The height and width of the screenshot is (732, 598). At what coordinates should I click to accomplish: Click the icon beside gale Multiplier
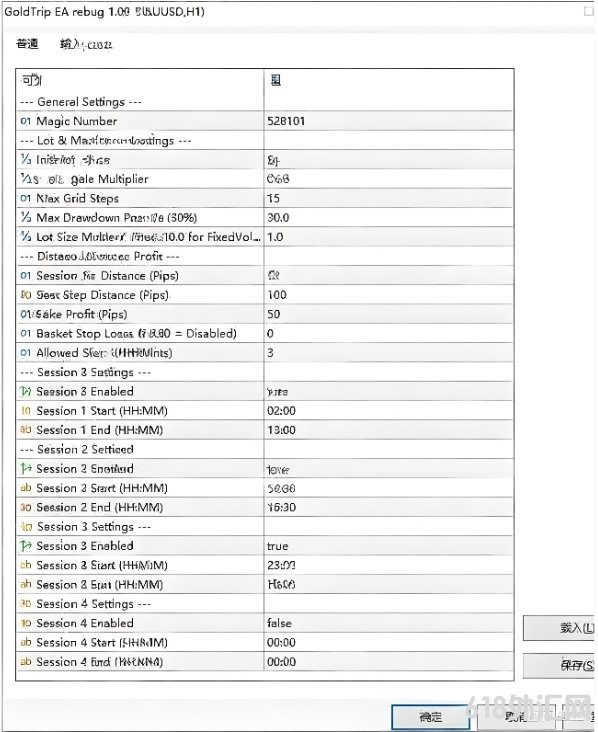(26, 179)
